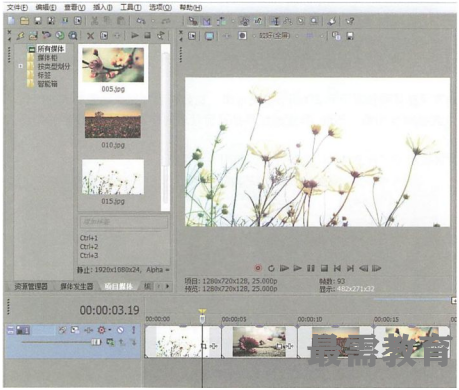Image resolution: width=459 pixels, height=390 pixels.
Task: Save preview snapshot to file
Action: [350, 36]
